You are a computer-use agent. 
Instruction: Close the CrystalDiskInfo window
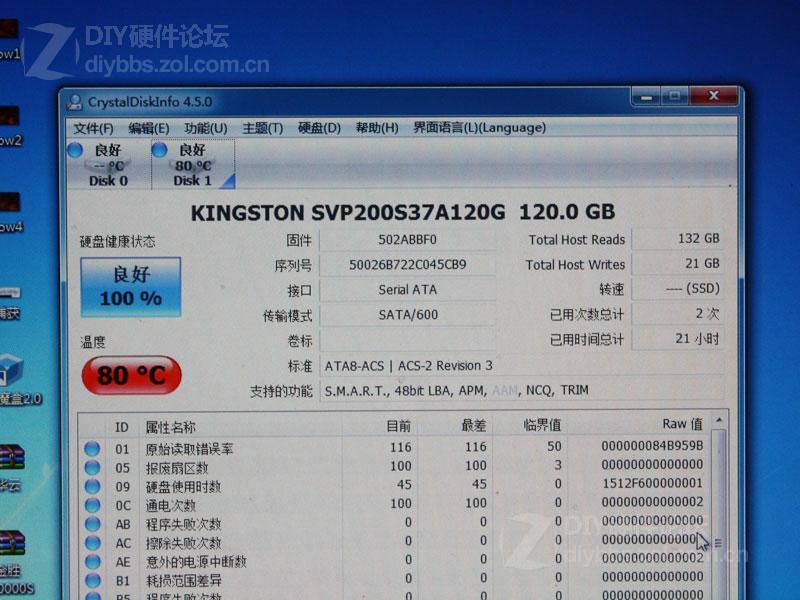tap(714, 96)
